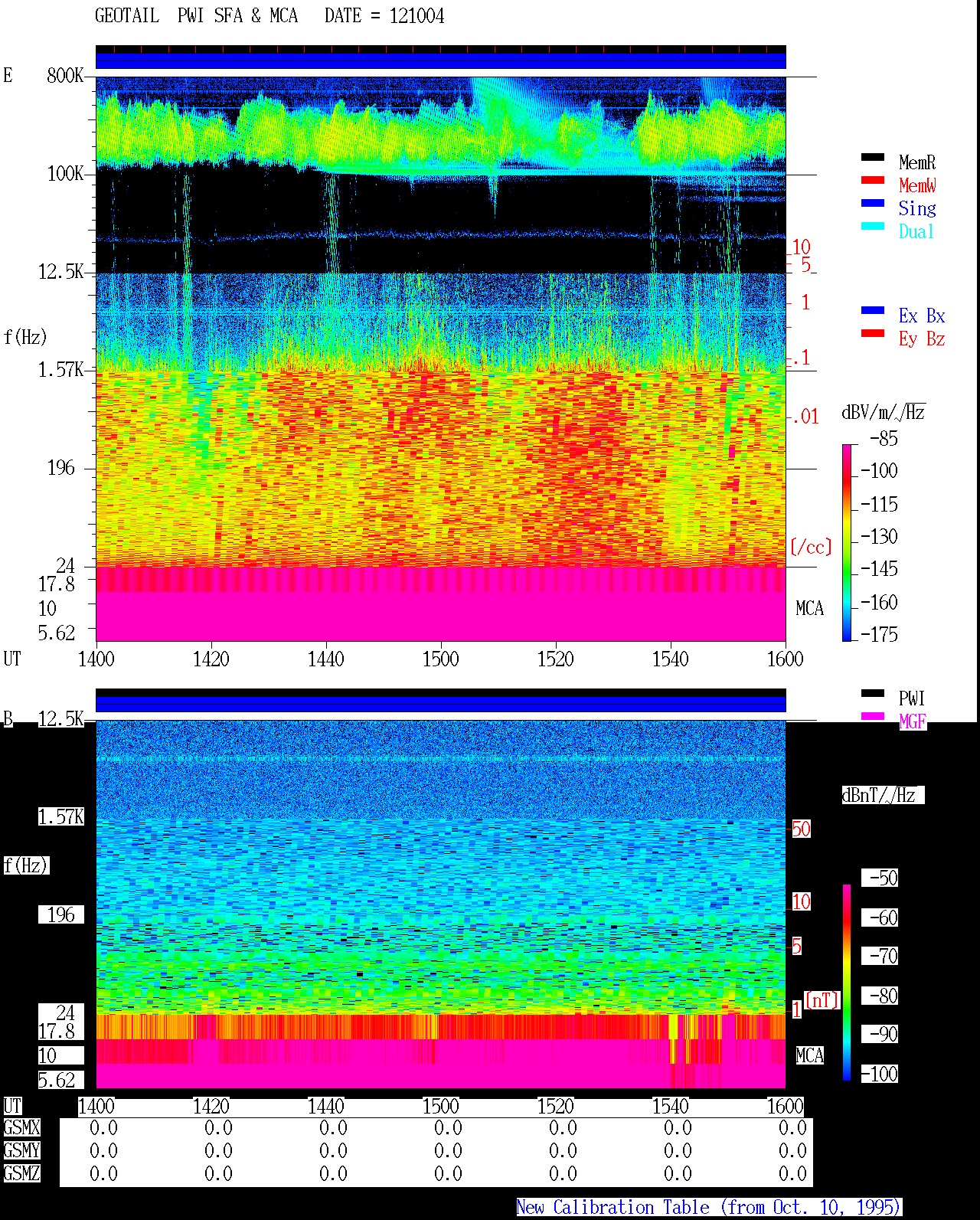This screenshot has width=980, height=1220.
Task: Click the GSMZ value under 1600
Action: (792, 1173)
